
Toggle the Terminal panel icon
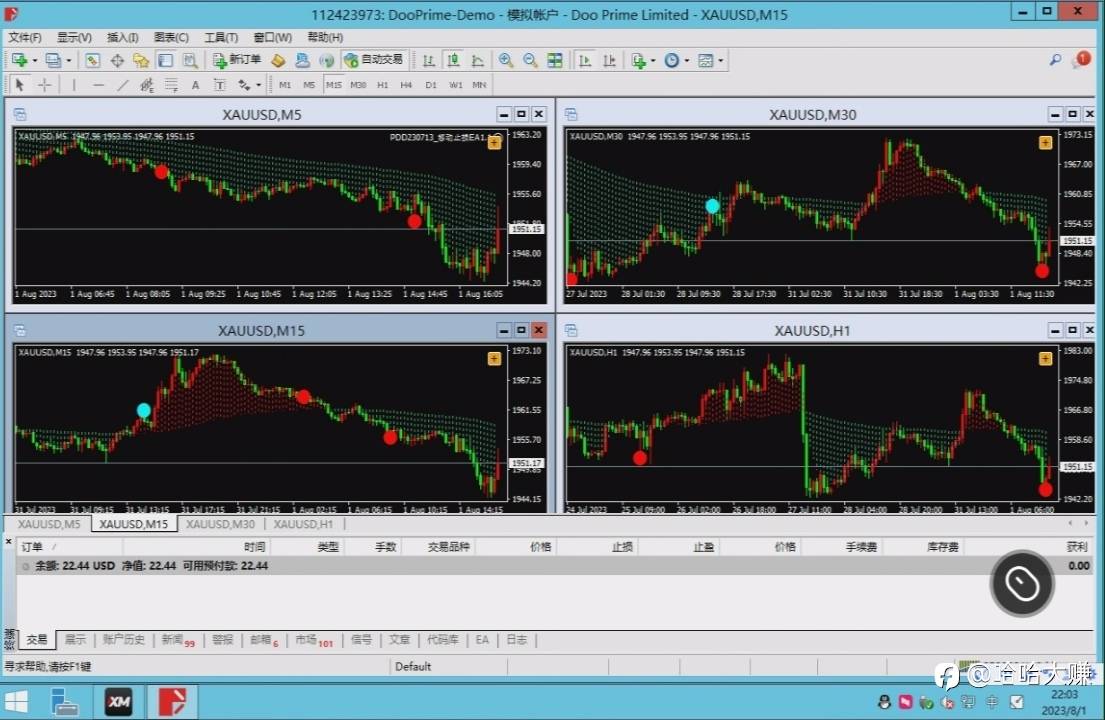pos(166,61)
